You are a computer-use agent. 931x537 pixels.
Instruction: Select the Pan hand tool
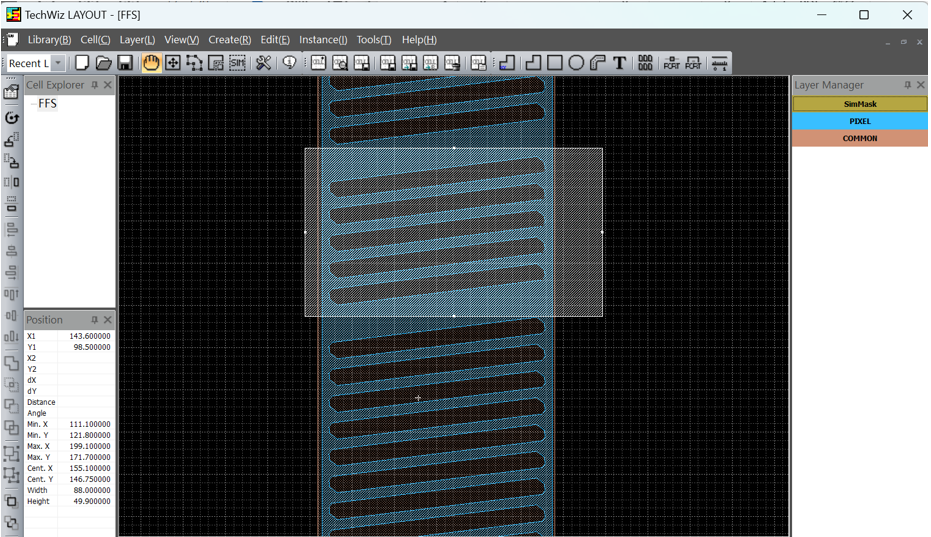[x=151, y=63]
